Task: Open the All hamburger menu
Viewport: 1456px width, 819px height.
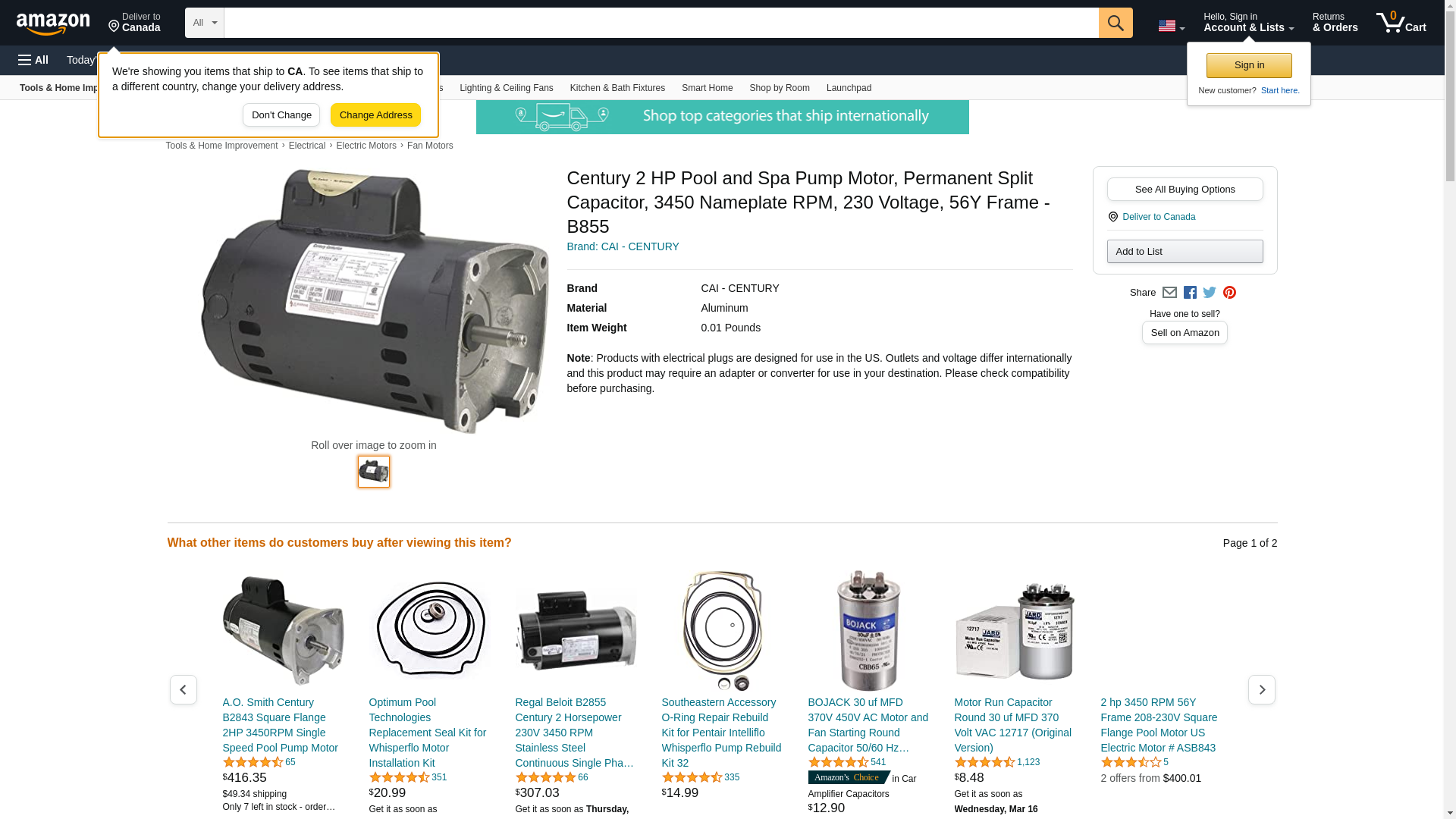Action: click(x=33, y=60)
